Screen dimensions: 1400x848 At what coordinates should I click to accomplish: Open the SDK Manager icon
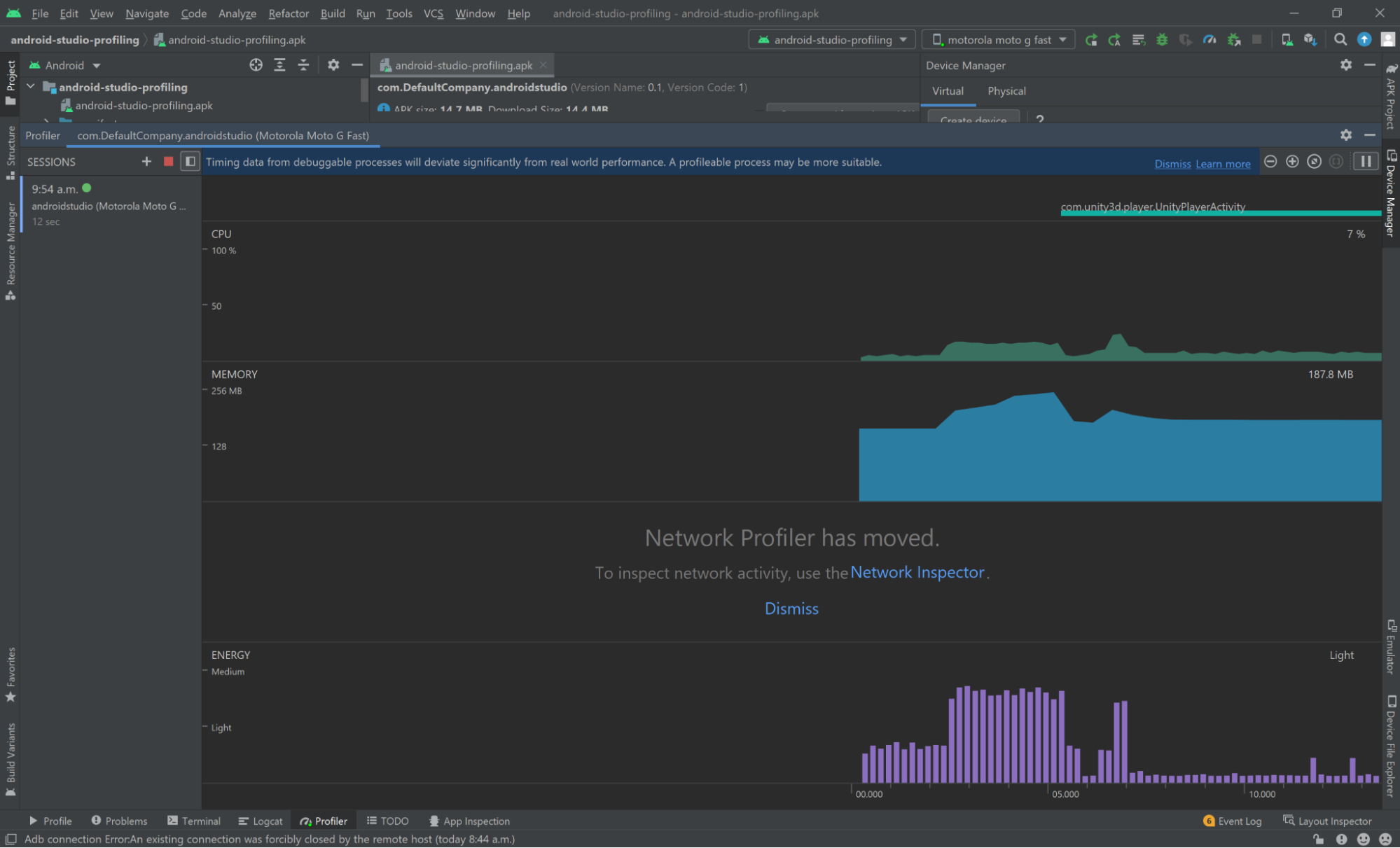[x=1310, y=40]
